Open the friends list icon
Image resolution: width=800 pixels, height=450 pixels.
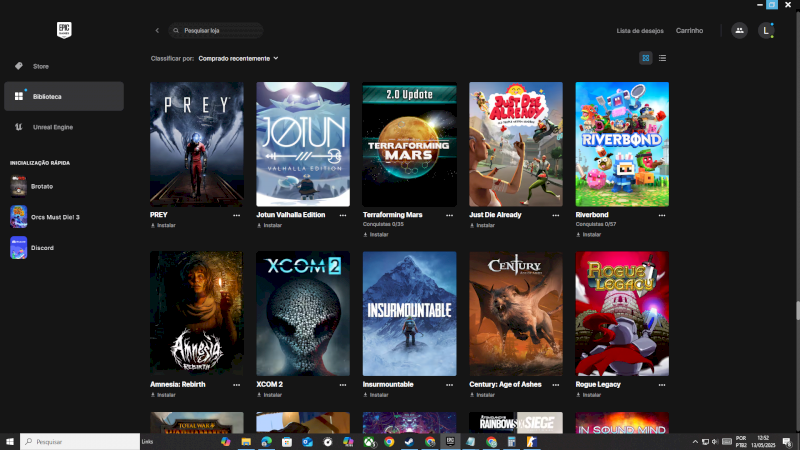(x=739, y=31)
